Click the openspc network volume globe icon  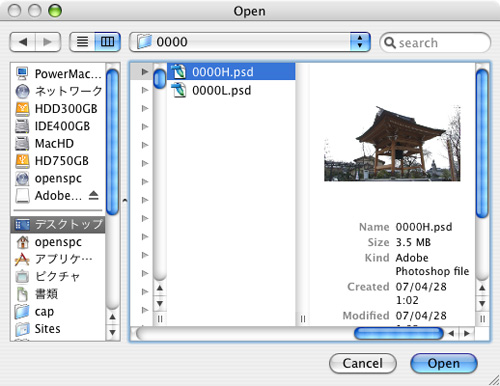[x=22, y=178]
